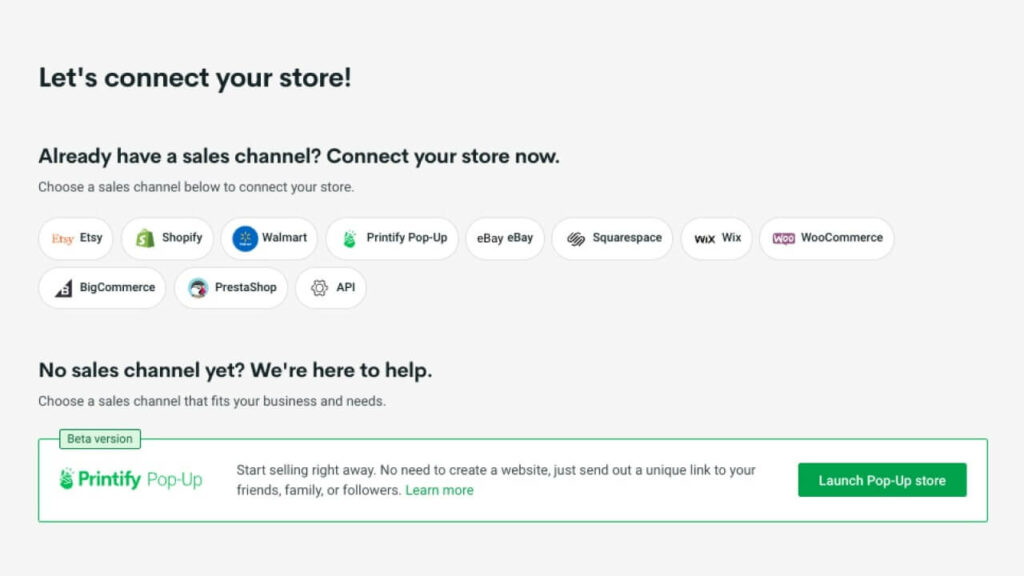Click the WooCommerce purple logo icon

click(784, 239)
